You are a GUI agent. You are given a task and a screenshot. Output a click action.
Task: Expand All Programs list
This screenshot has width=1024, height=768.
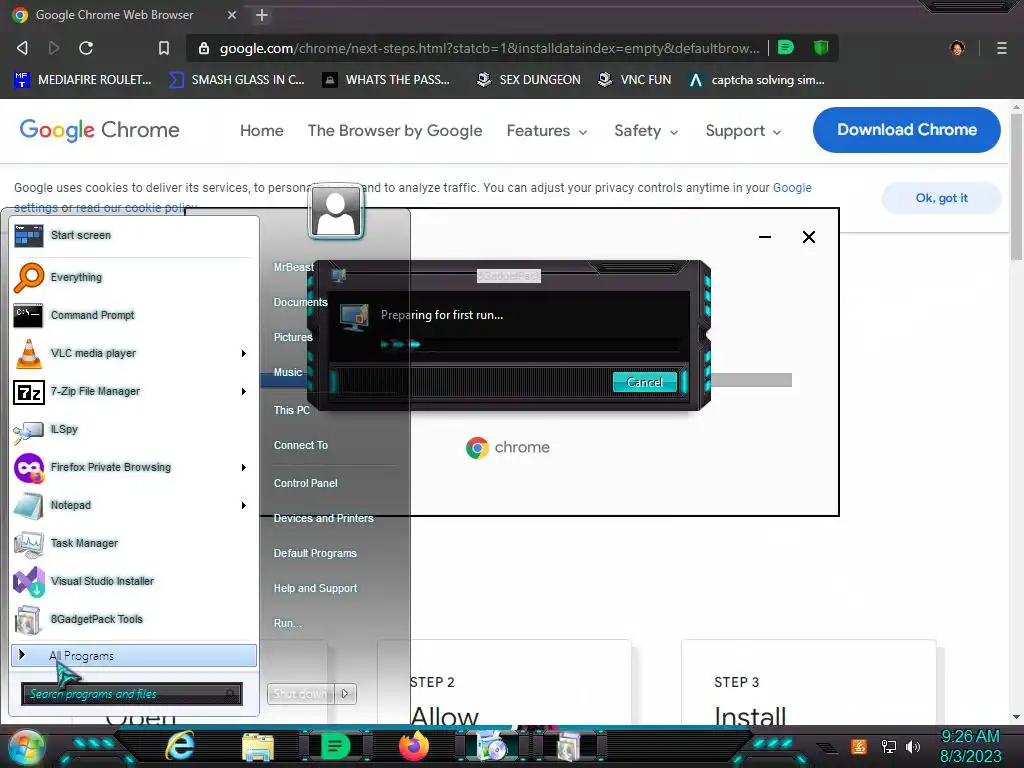point(134,656)
